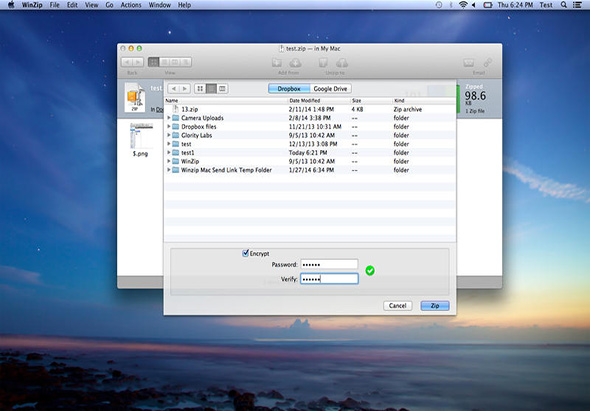590x411 pixels.
Task: Click Add from cloud icon in WinZip toolbar
Action: [296, 62]
